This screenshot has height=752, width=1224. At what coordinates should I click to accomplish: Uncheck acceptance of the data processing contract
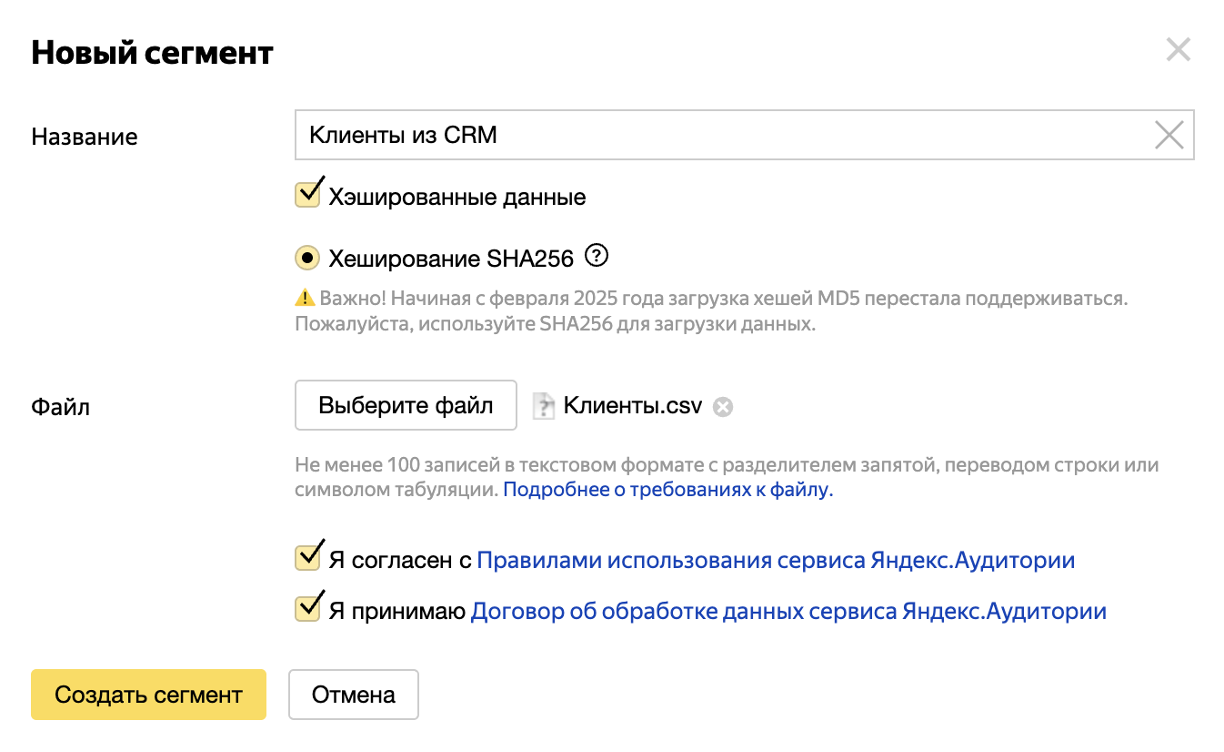[309, 609]
